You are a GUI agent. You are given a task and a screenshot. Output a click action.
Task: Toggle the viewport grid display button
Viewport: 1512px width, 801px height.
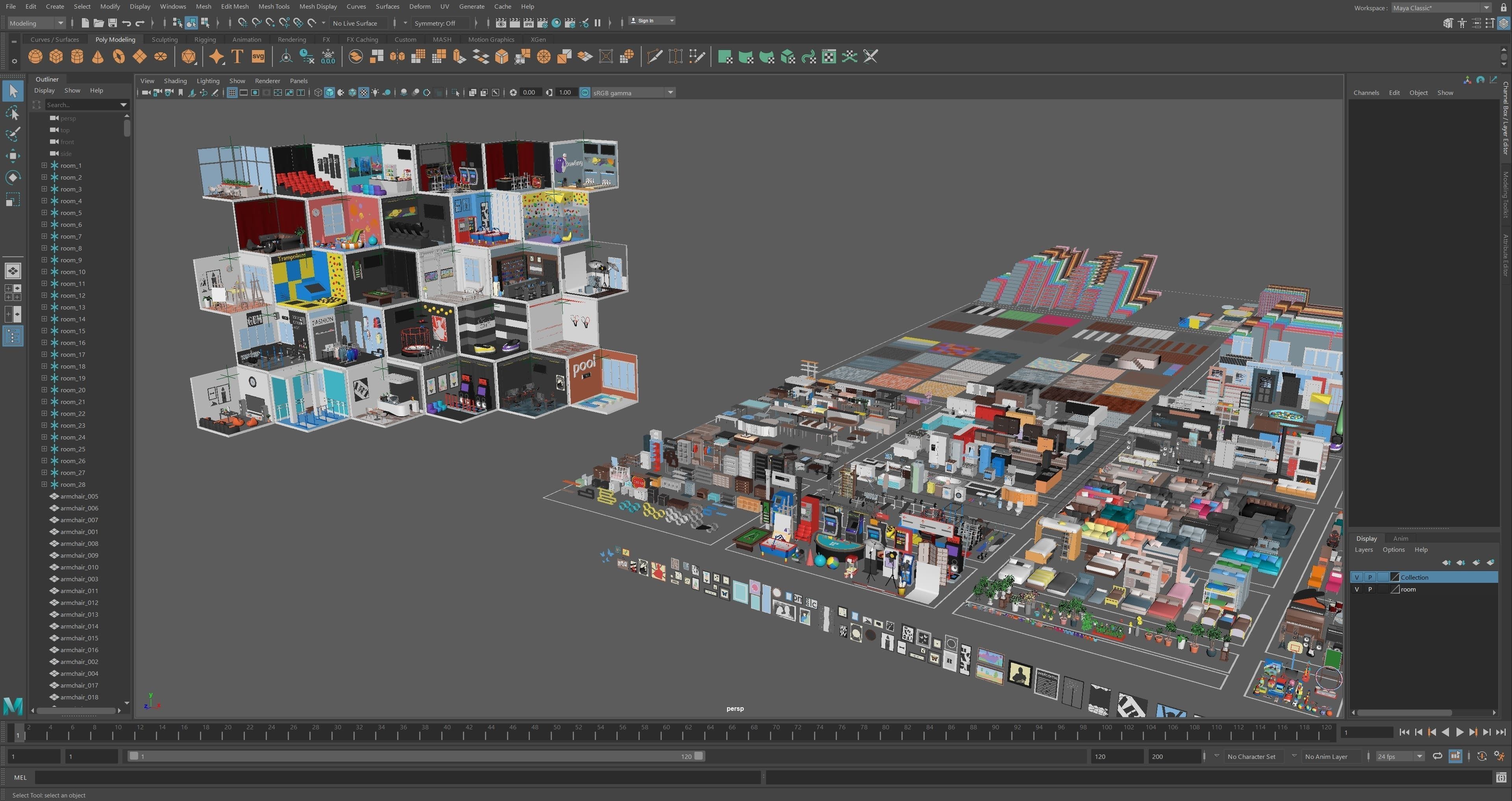[x=232, y=93]
